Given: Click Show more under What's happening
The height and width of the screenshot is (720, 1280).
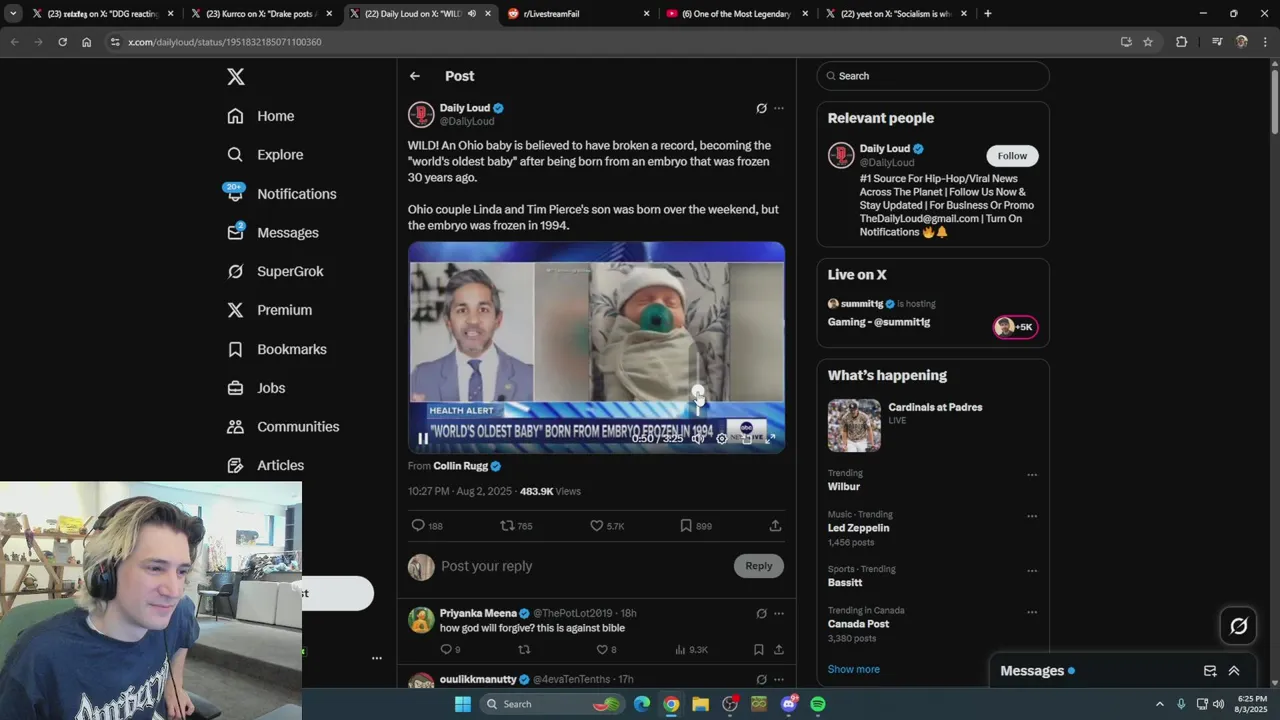Looking at the screenshot, I should (x=853, y=669).
